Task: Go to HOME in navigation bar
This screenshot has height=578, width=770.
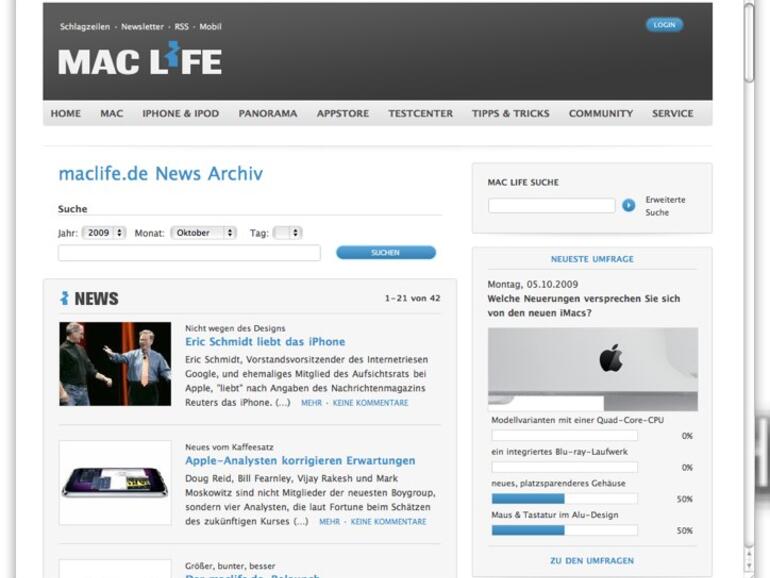Action: (x=66, y=113)
